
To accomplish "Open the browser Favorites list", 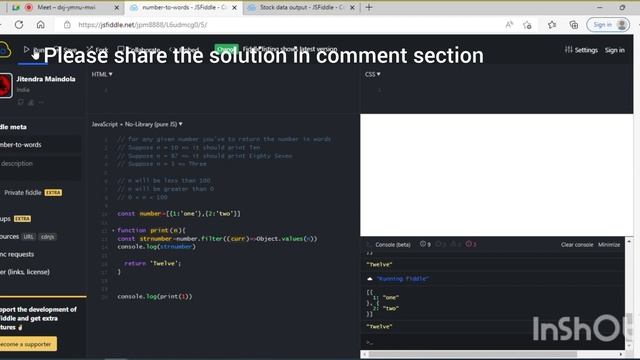I will click(552, 25).
